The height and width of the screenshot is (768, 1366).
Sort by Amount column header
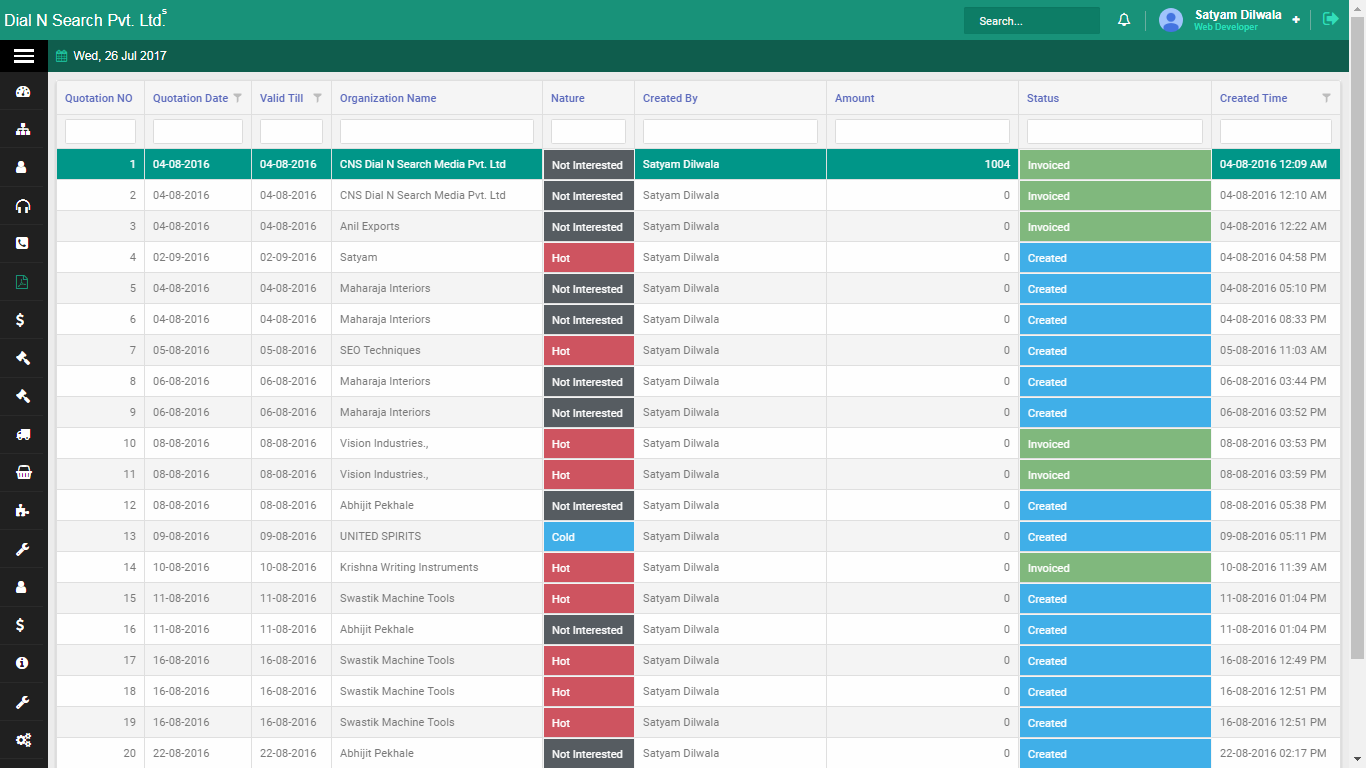click(855, 98)
